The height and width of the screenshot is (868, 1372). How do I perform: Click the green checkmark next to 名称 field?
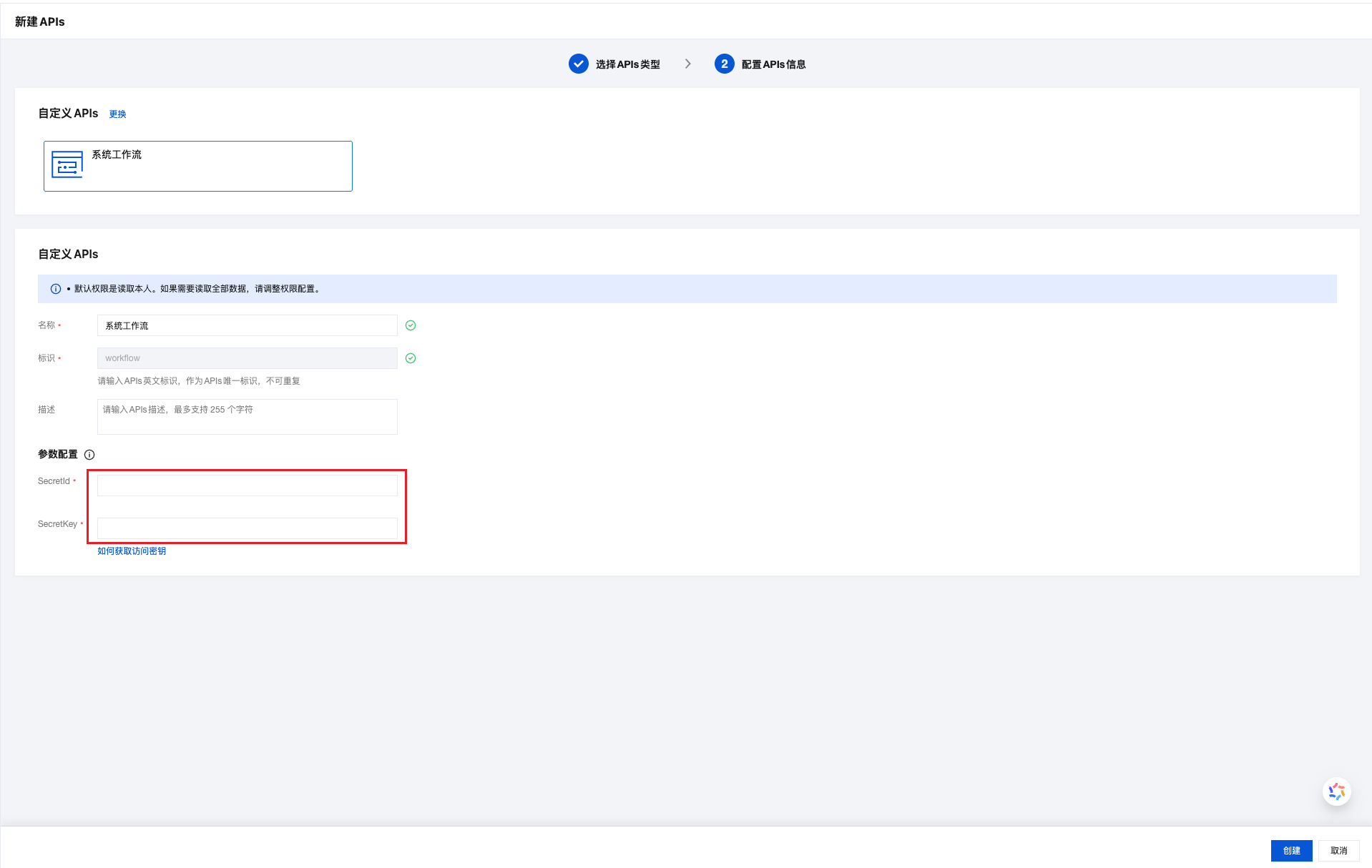411,325
